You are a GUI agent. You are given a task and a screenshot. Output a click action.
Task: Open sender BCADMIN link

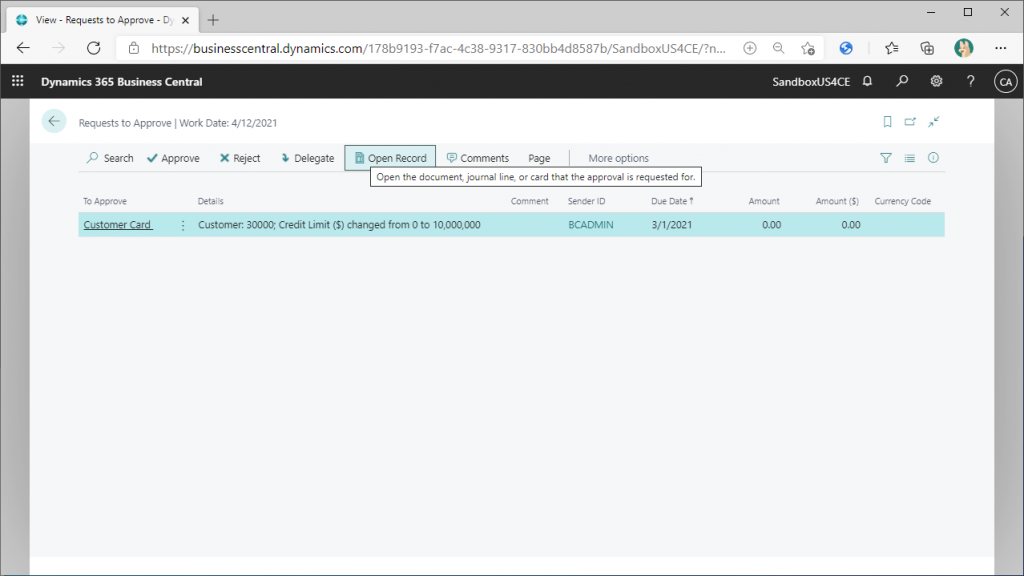[590, 225]
